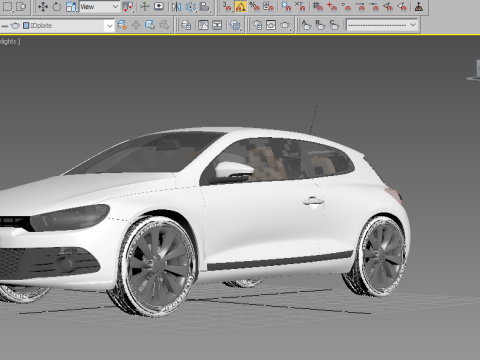Enable Snap to Midpoint icon
Viewport: 480px width, 360px height.
click(374, 6)
